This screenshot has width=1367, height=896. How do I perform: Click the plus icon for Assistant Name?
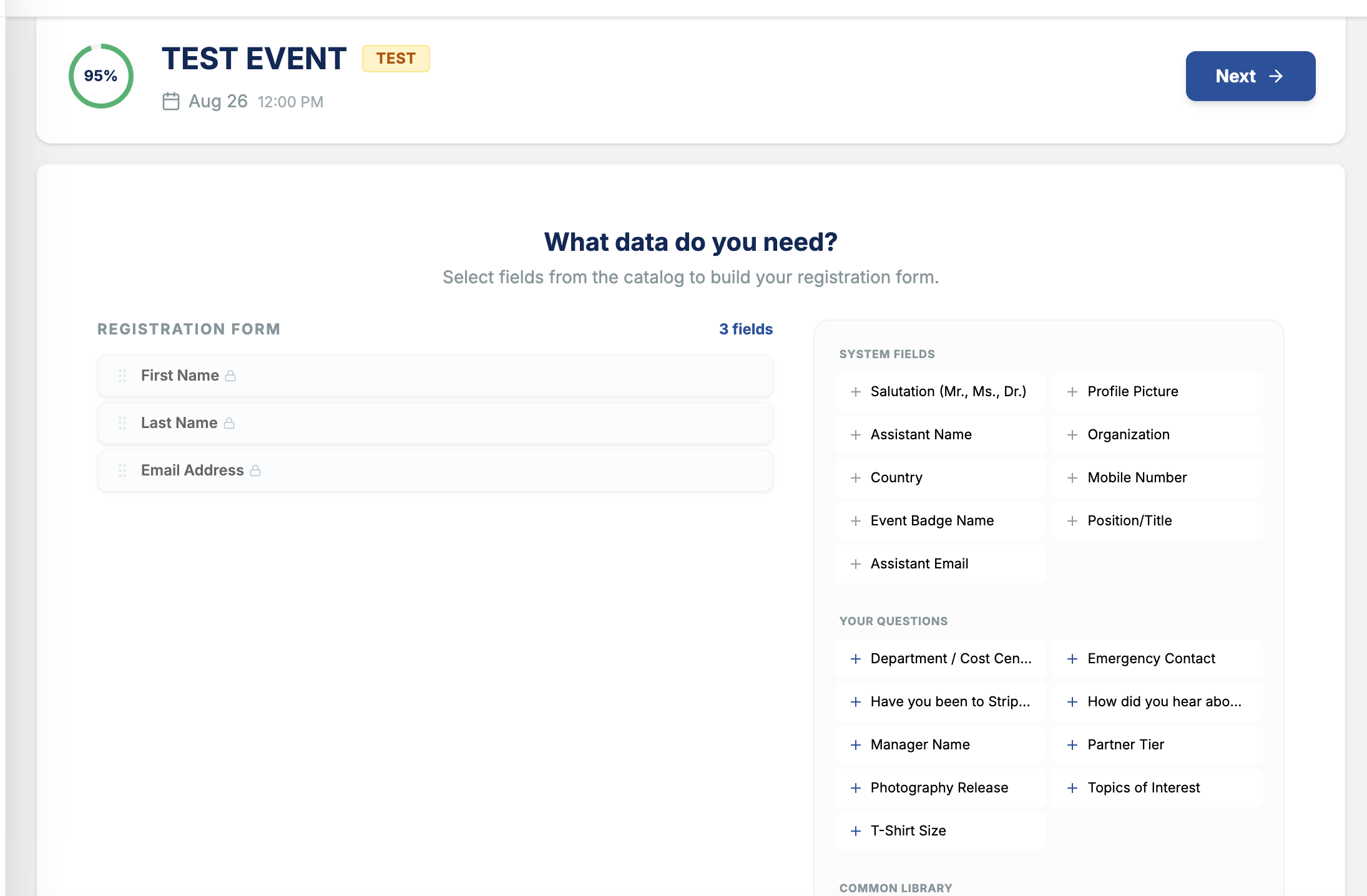[x=856, y=435]
